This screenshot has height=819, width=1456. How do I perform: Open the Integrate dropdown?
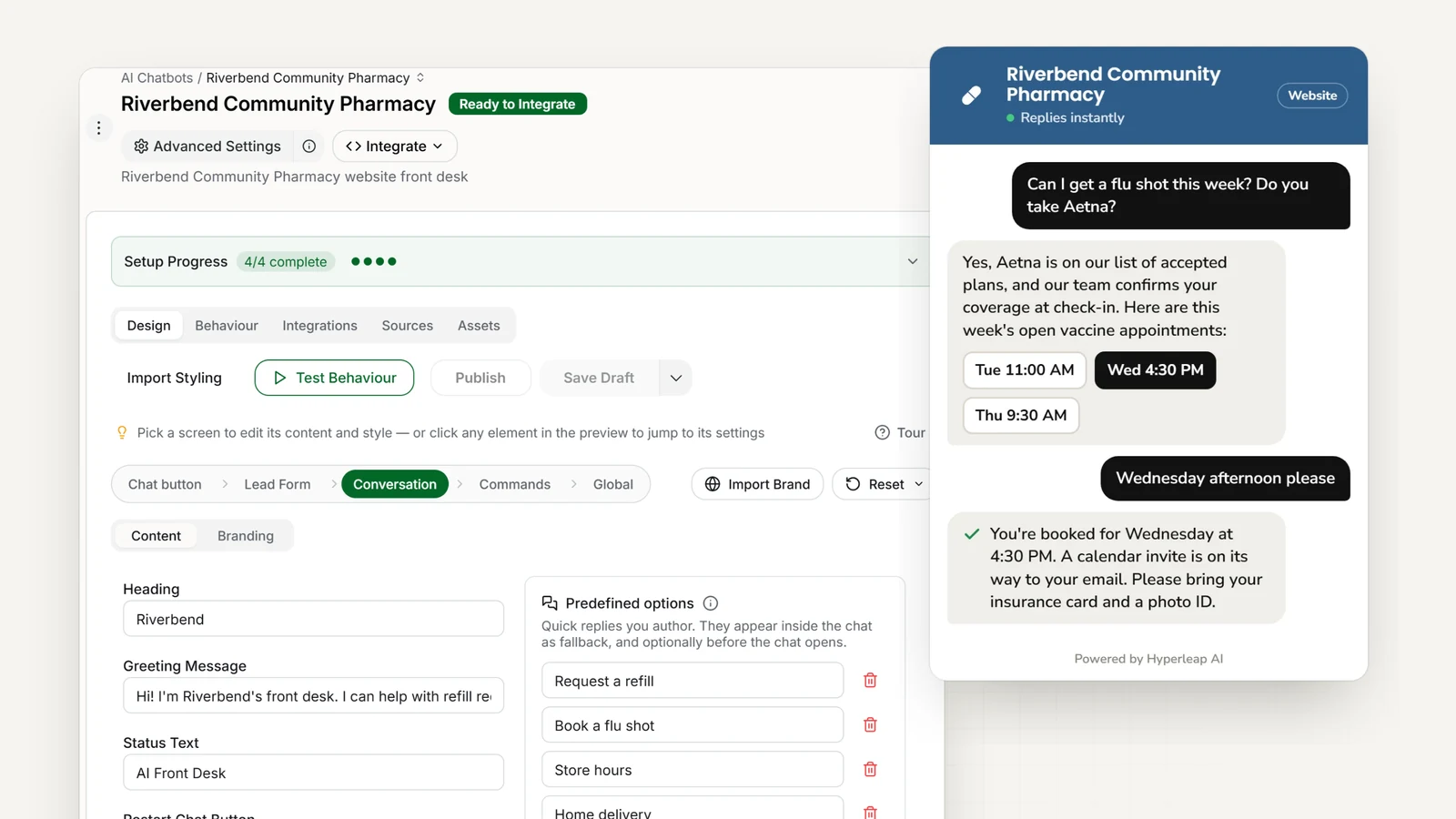[395, 147]
